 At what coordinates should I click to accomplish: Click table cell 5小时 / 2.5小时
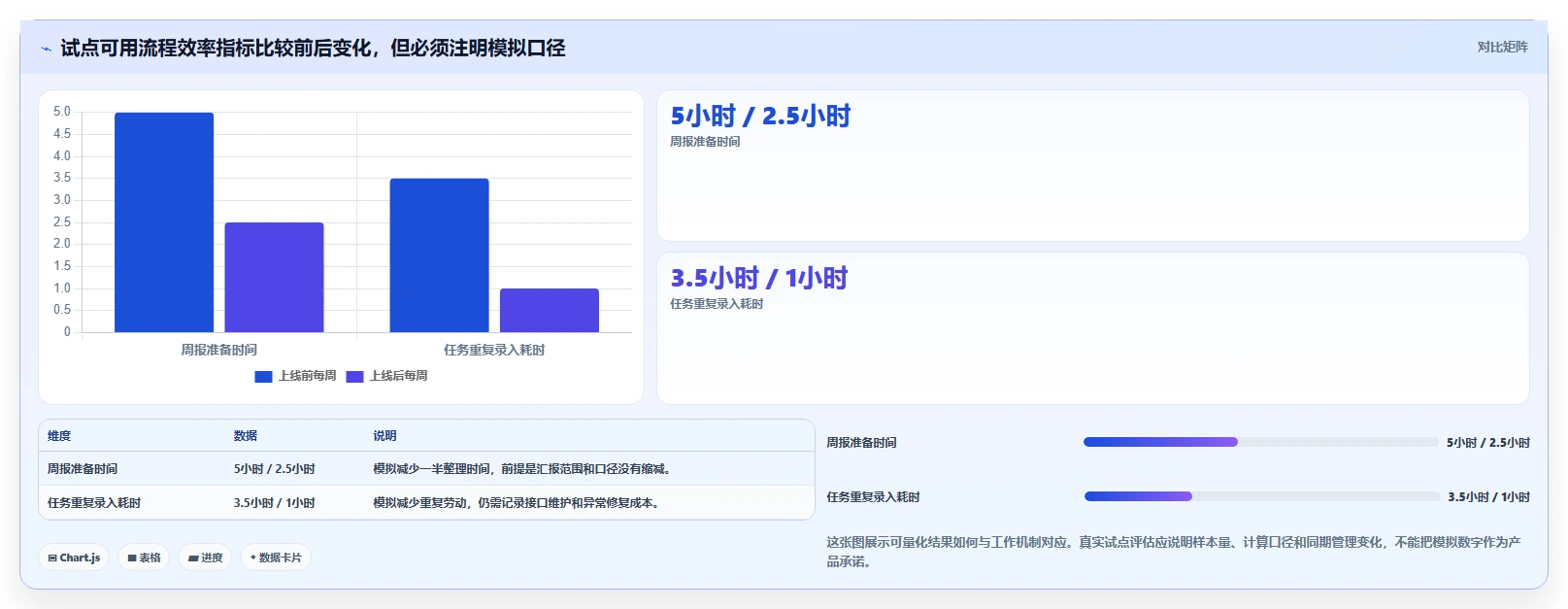274,469
